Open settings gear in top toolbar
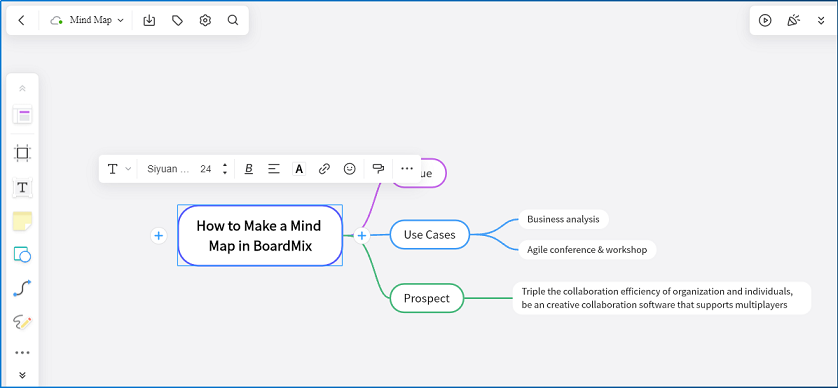This screenshot has width=838, height=388. click(205, 20)
